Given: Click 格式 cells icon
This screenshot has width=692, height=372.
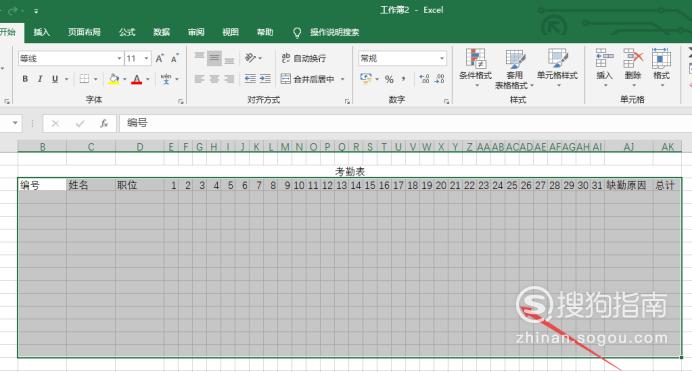Looking at the screenshot, I should (661, 67).
